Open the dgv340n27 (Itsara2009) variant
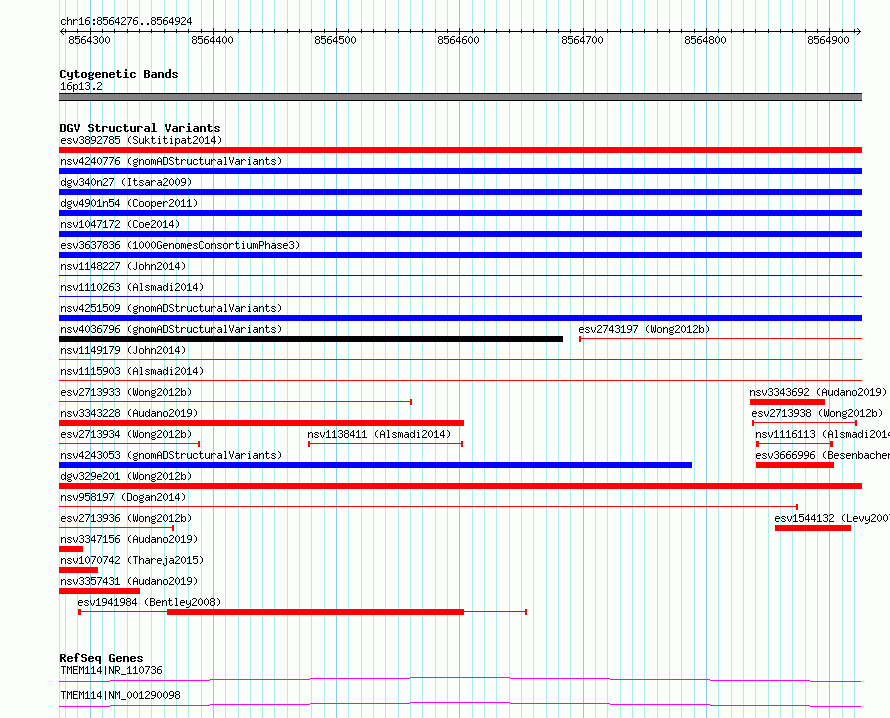 126,182
